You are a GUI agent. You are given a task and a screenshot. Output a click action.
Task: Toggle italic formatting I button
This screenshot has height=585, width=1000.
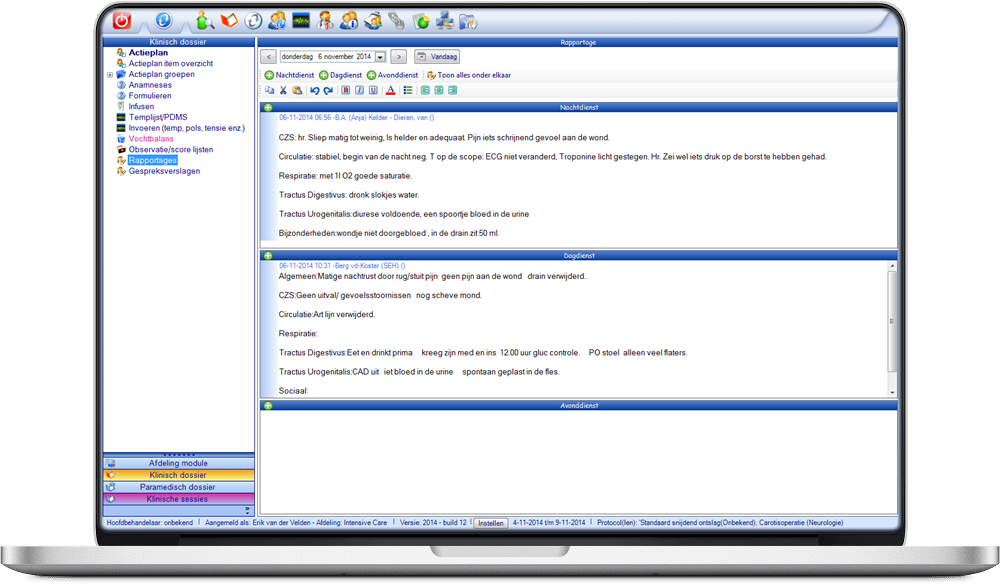[360, 91]
